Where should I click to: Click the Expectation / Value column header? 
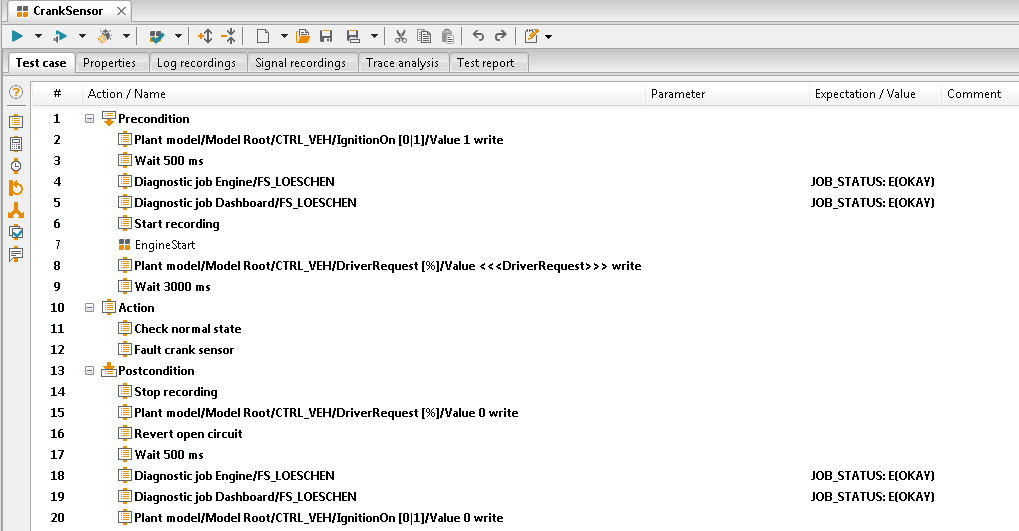tap(875, 94)
